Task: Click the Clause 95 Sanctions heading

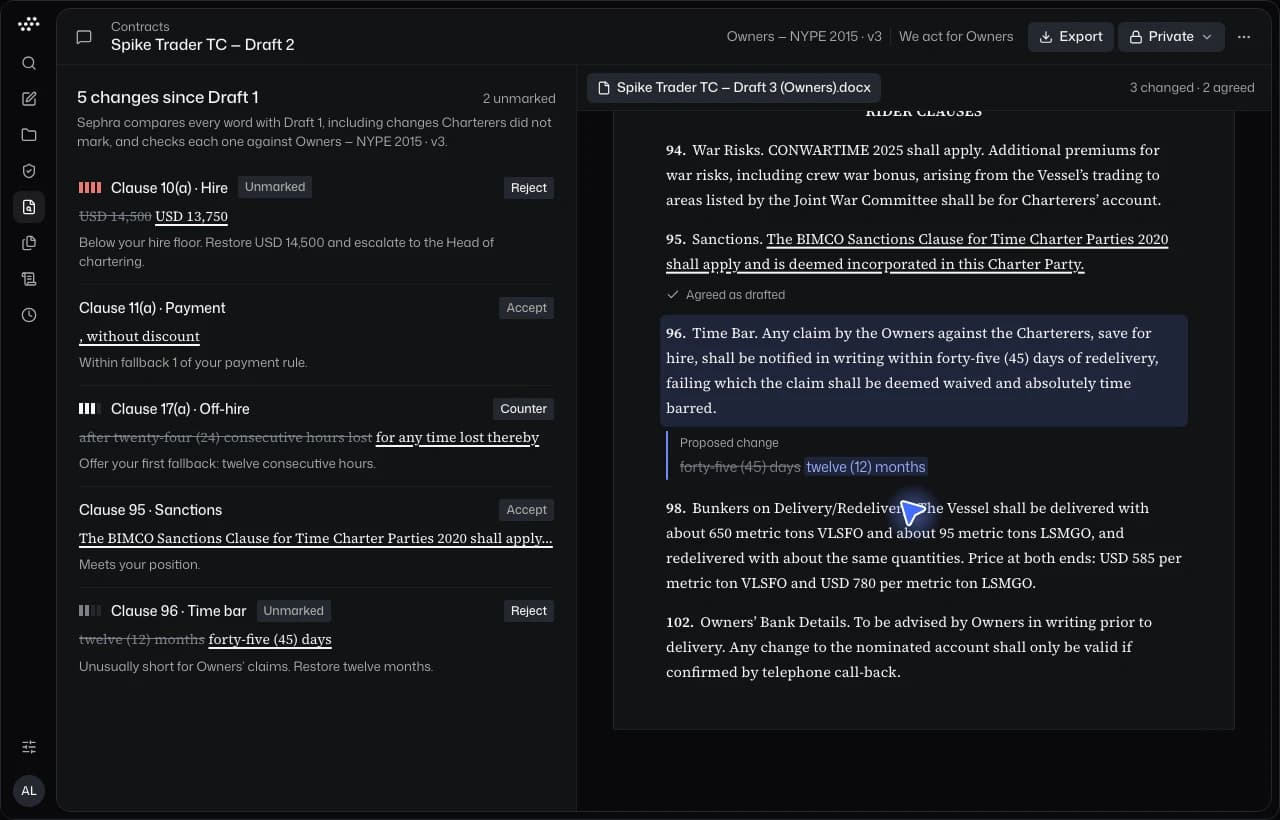Action: click(x=150, y=510)
